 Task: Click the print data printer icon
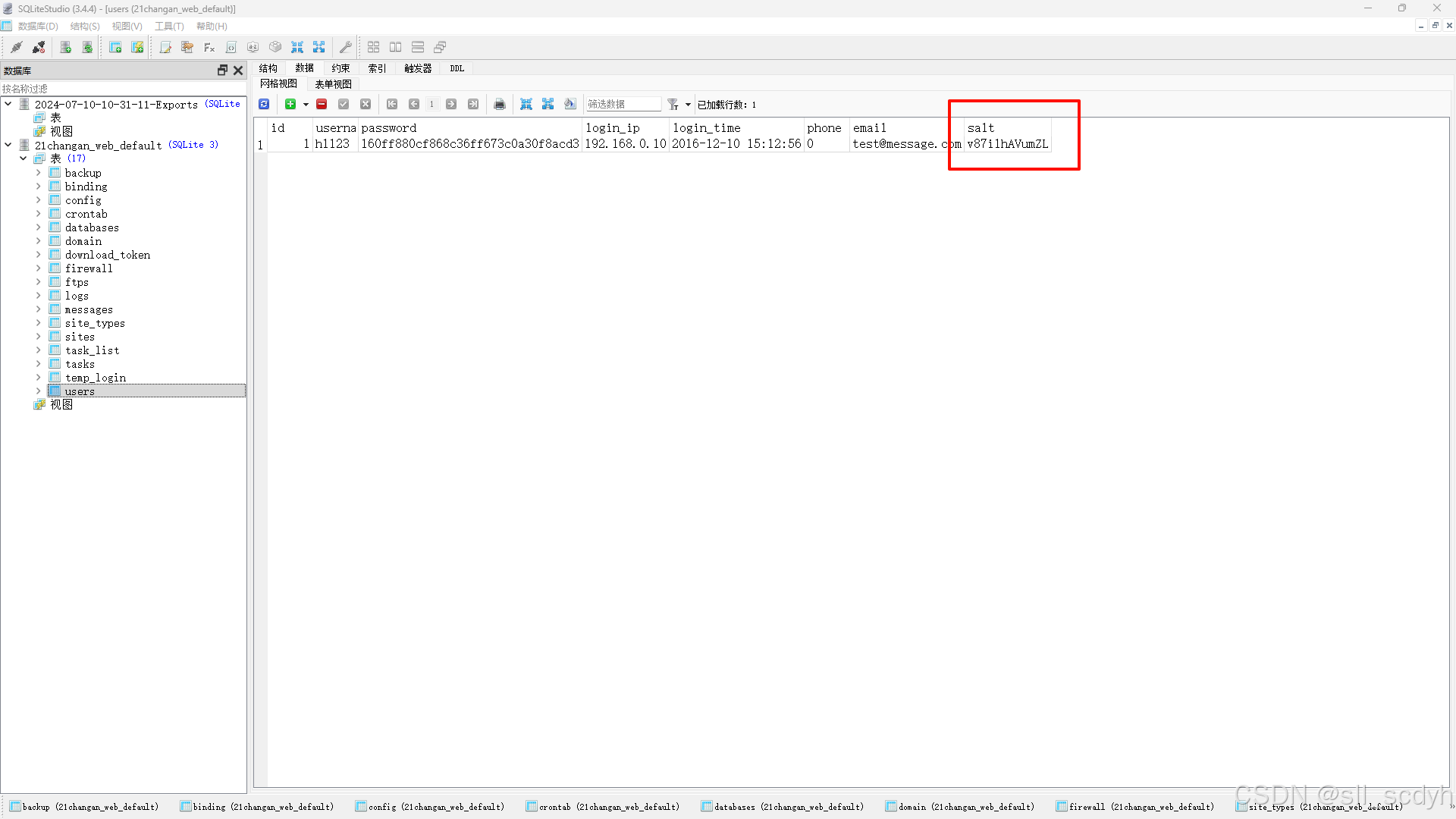click(x=499, y=104)
